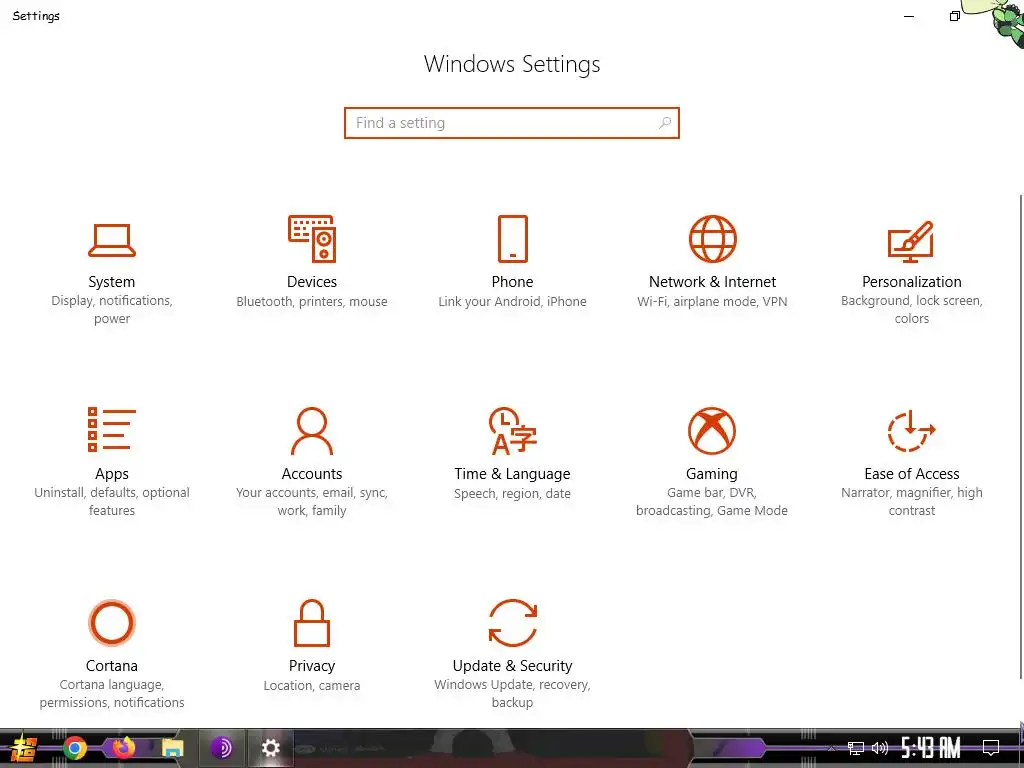Viewport: 1024px width, 768px height.
Task: Select the text 'Bluetooth, printers, mouse'
Action: click(312, 301)
